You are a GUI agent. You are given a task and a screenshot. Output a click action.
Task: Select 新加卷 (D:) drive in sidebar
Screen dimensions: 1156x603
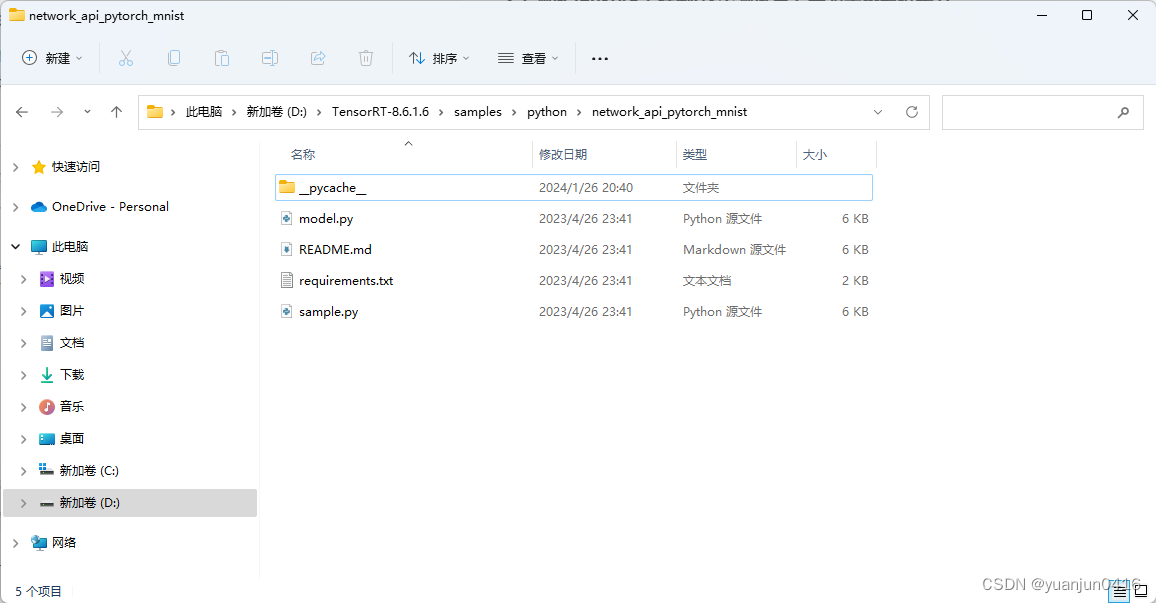point(89,503)
